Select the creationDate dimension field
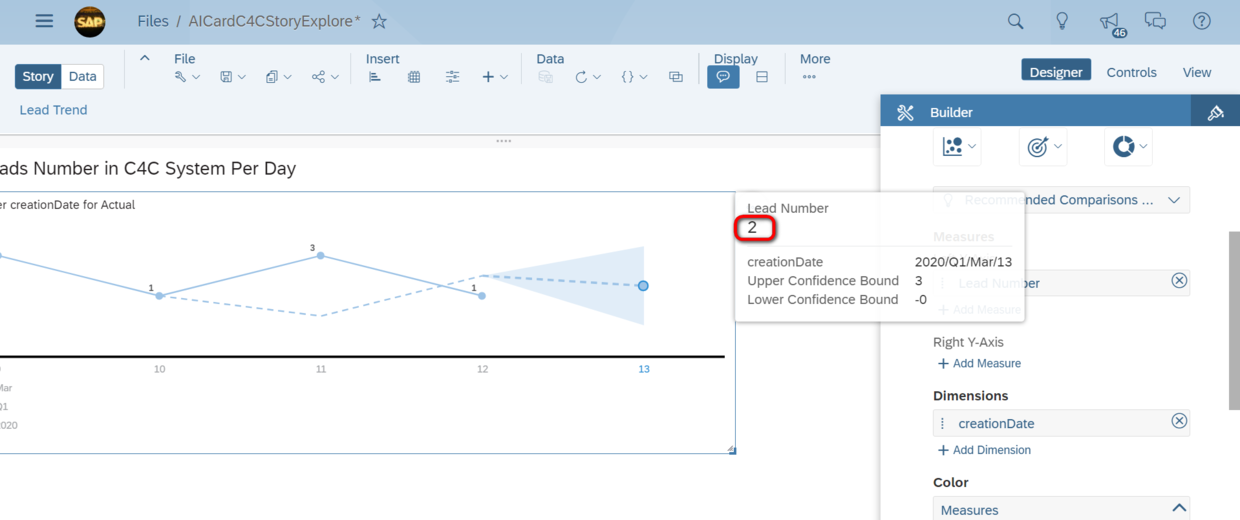This screenshot has height=520, width=1240. [1061, 423]
